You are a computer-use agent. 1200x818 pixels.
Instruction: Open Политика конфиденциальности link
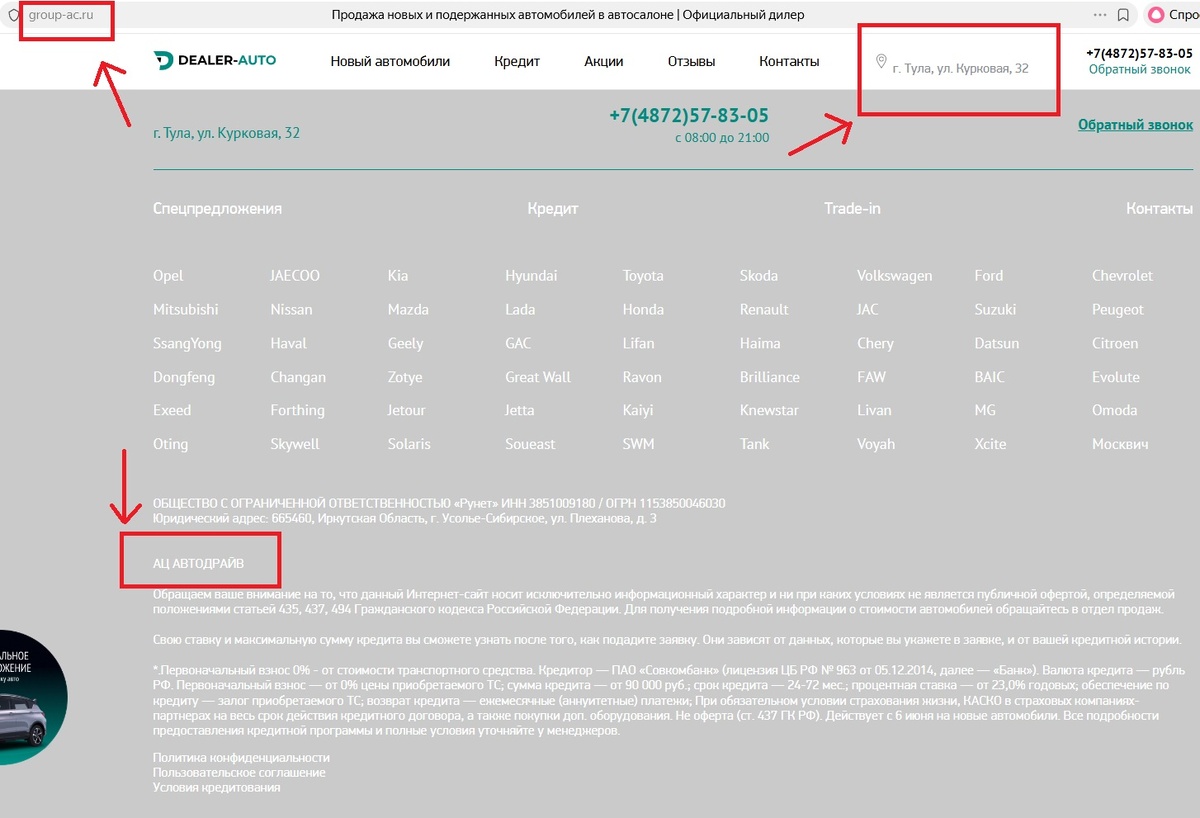click(241, 758)
